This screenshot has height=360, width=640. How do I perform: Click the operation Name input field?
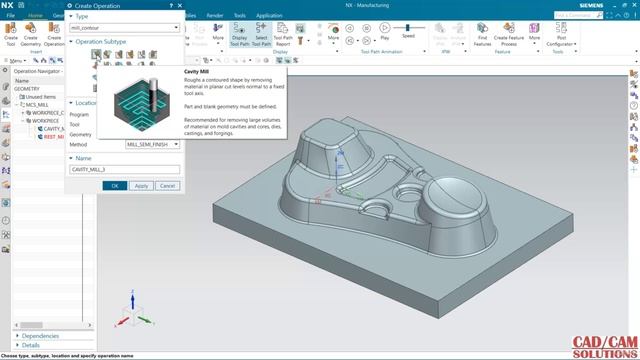(x=124, y=169)
